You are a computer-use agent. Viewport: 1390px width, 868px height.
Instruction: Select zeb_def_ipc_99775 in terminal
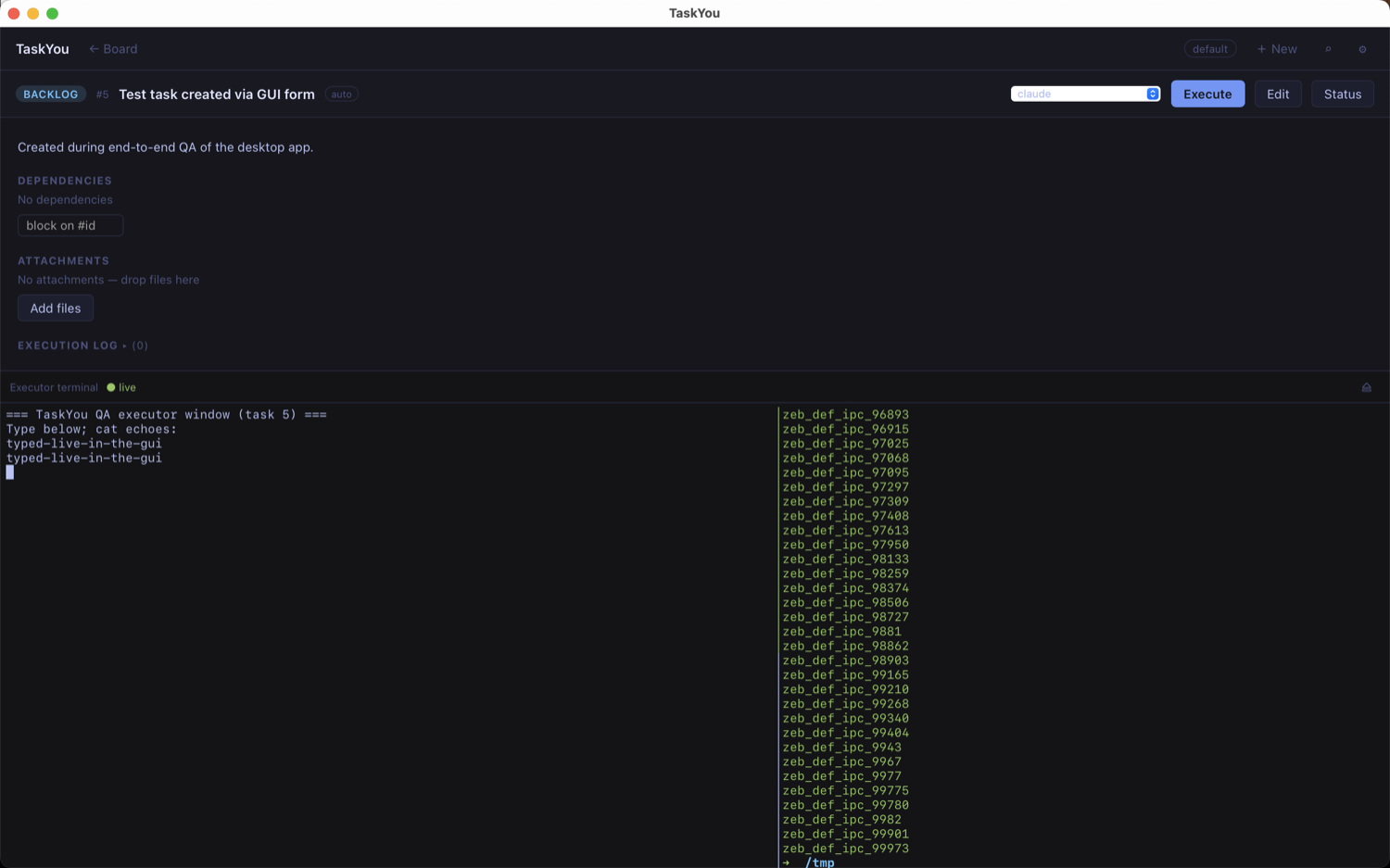coord(845,791)
